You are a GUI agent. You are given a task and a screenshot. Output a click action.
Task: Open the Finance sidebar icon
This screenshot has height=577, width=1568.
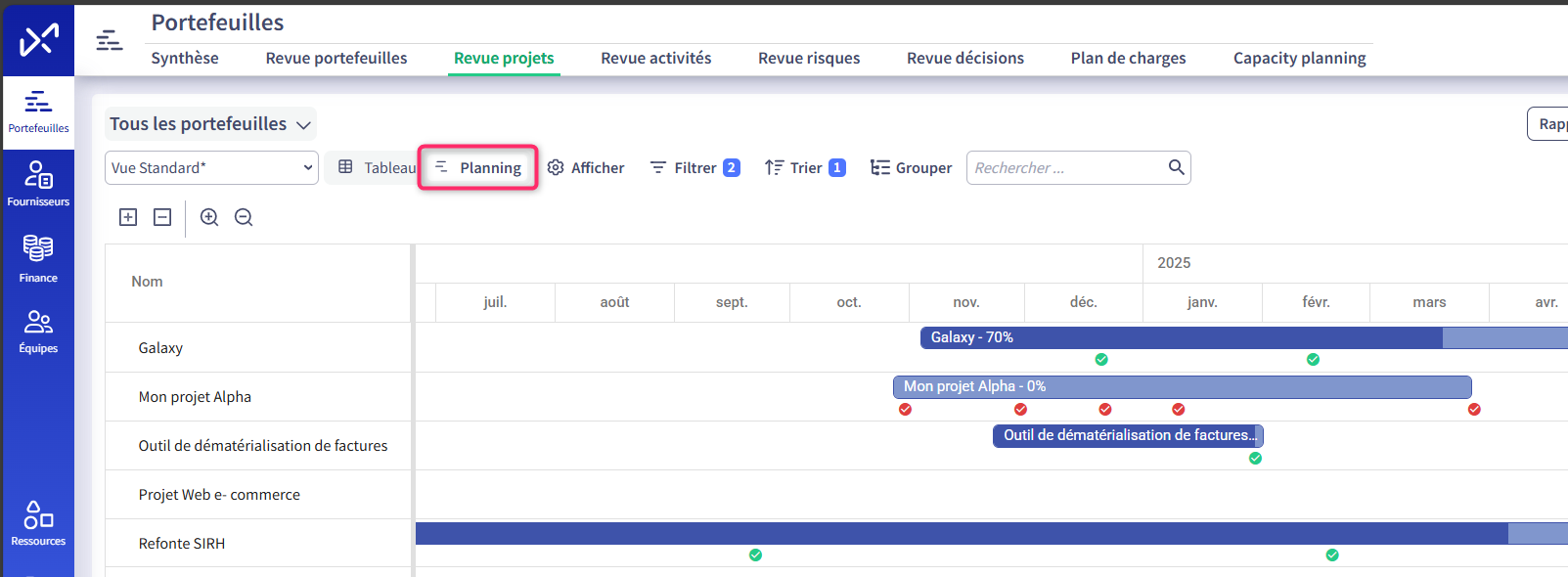[38, 258]
